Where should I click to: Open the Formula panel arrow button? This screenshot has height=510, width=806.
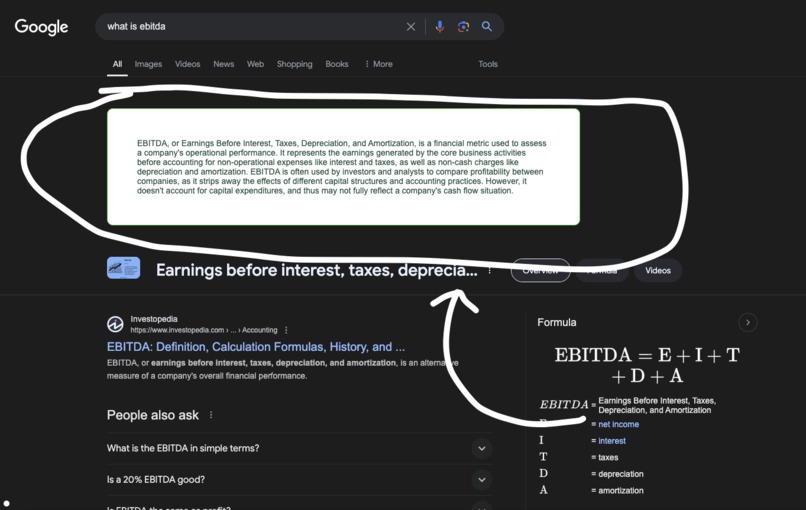[748, 322]
